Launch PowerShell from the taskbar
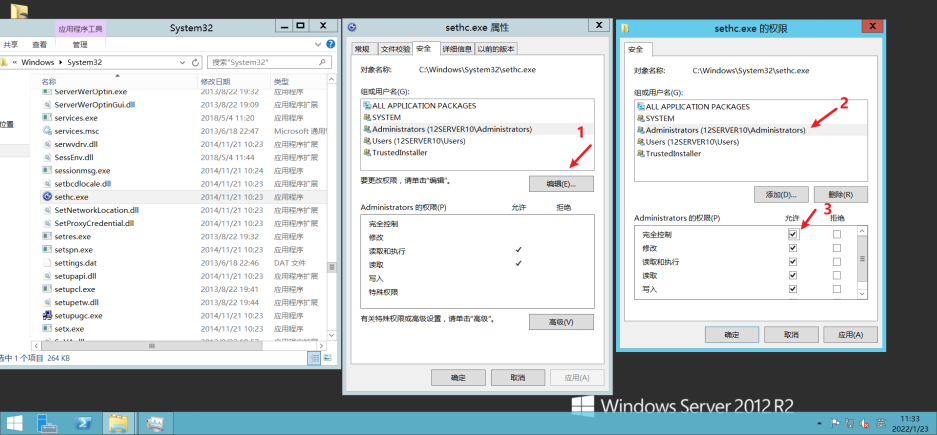This screenshot has width=937, height=435. [x=82, y=424]
